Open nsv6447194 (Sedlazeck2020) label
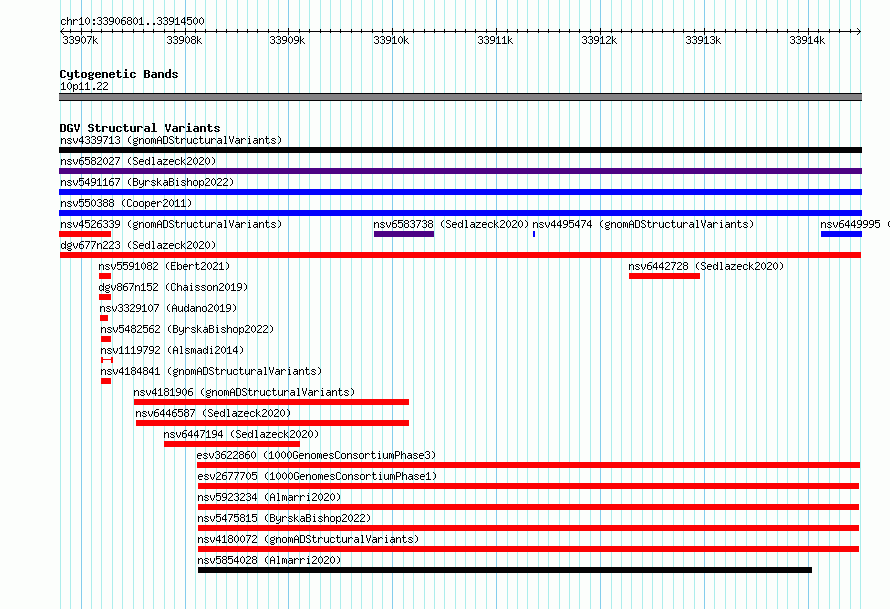Screen dimensions: 890x609 point(241,434)
